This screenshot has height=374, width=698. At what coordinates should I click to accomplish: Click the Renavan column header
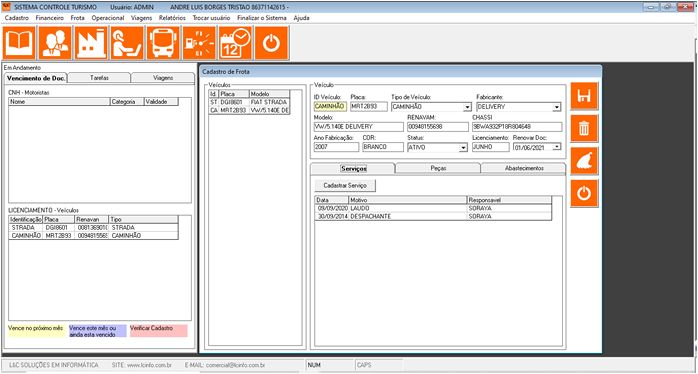pos(91,220)
